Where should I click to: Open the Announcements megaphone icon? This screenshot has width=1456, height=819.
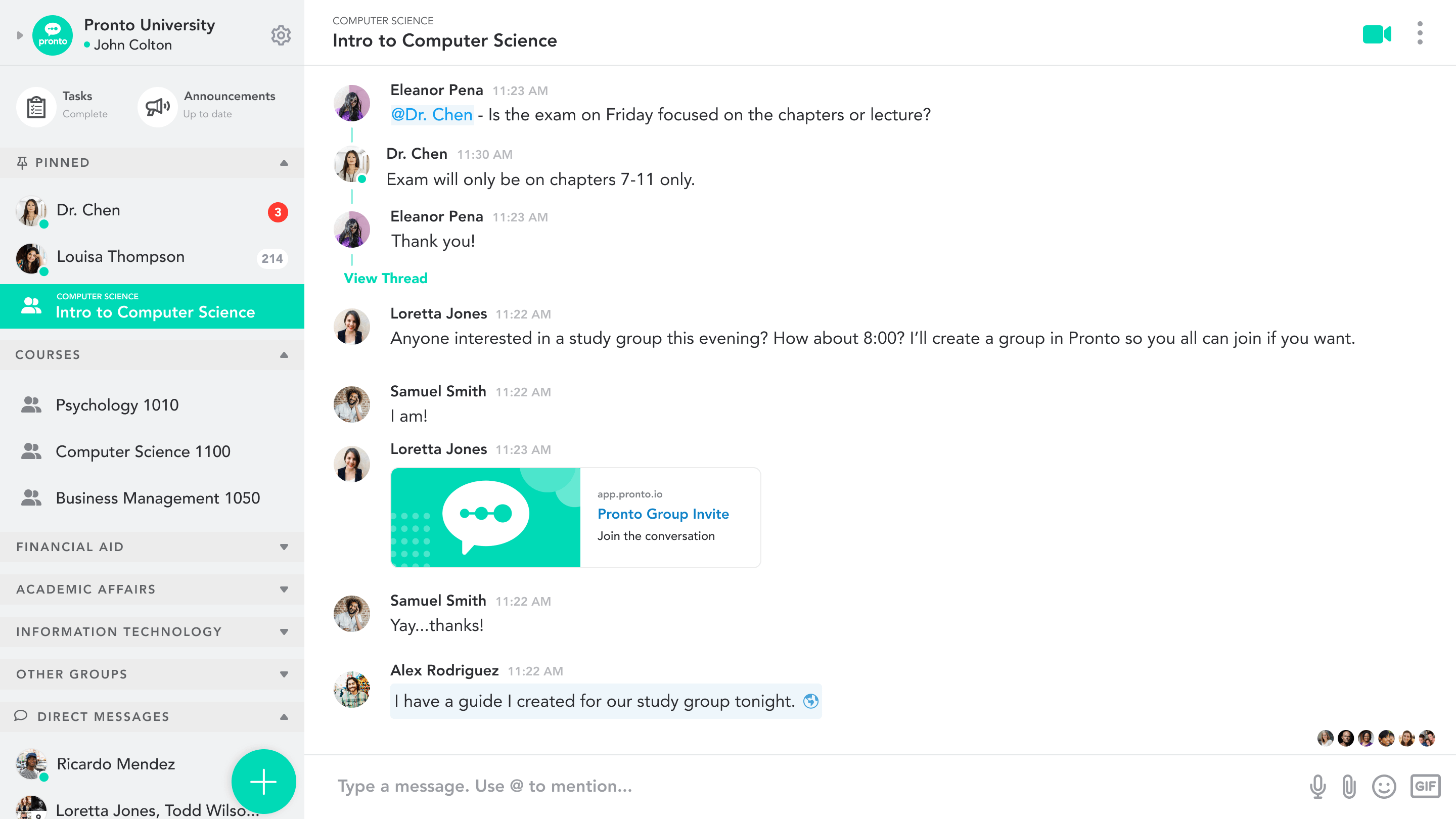pyautogui.click(x=158, y=106)
